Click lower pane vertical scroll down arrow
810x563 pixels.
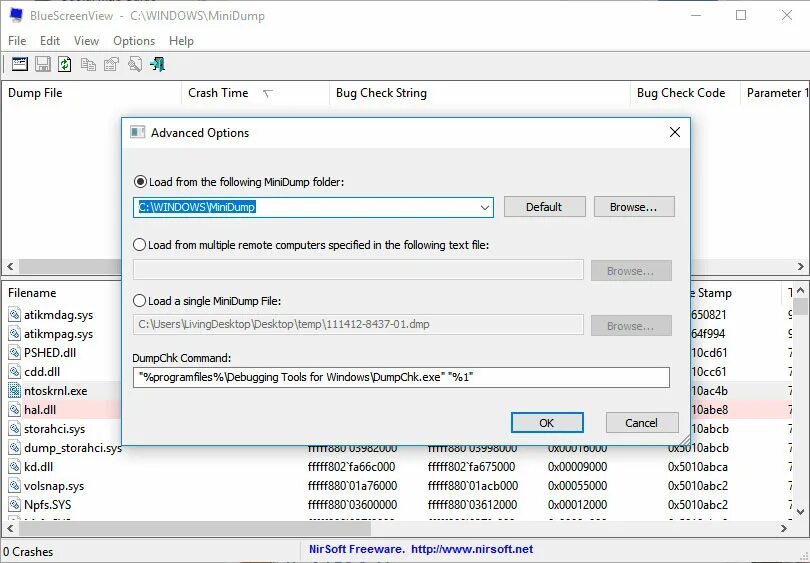801,512
